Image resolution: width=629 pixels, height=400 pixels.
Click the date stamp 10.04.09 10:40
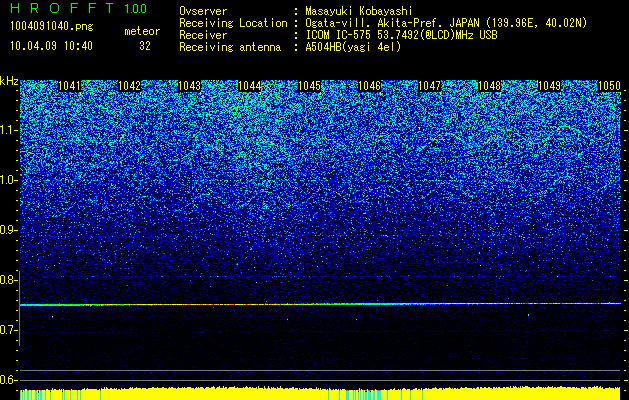coord(51,46)
